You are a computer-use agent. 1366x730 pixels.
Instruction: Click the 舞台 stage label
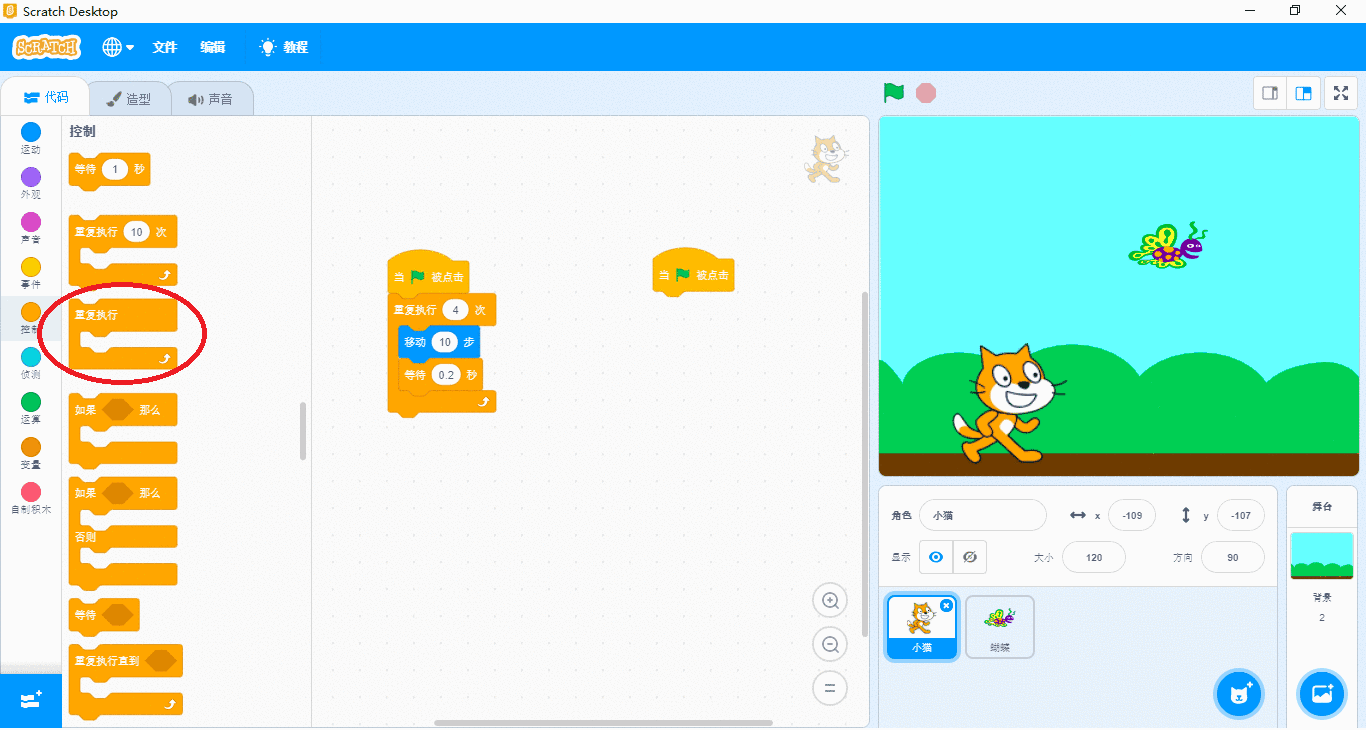[1322, 507]
